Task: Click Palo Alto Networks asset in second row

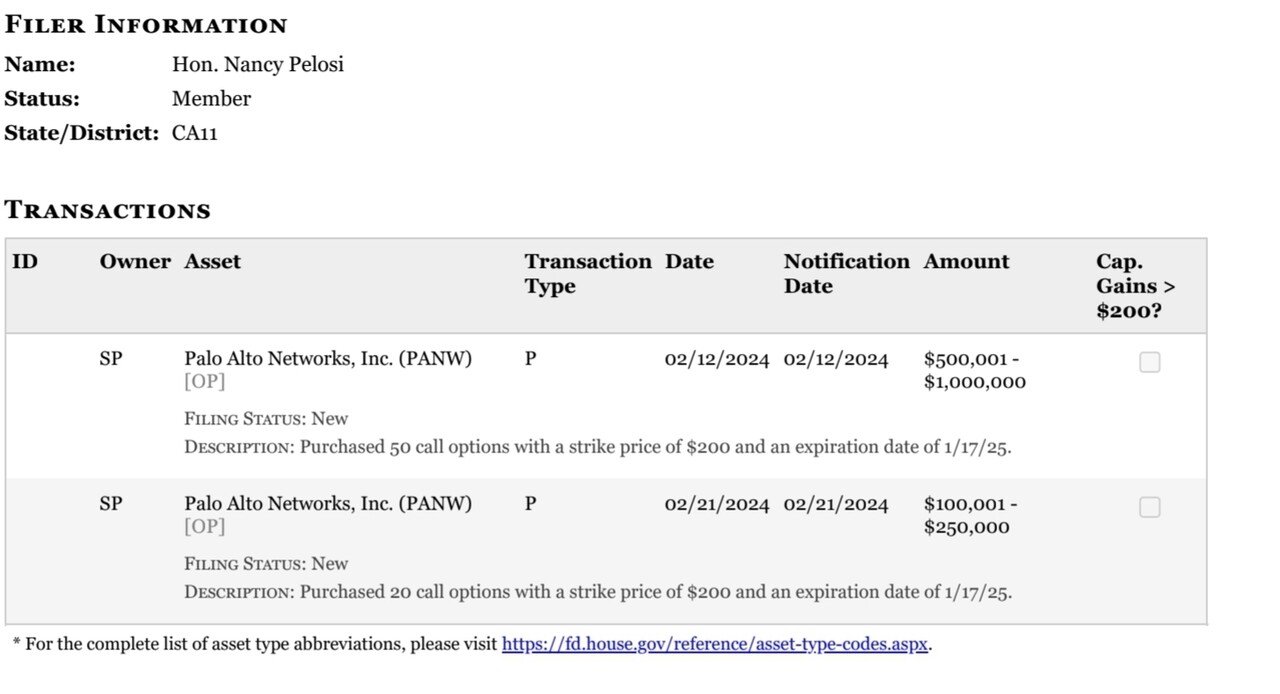Action: [x=328, y=504]
